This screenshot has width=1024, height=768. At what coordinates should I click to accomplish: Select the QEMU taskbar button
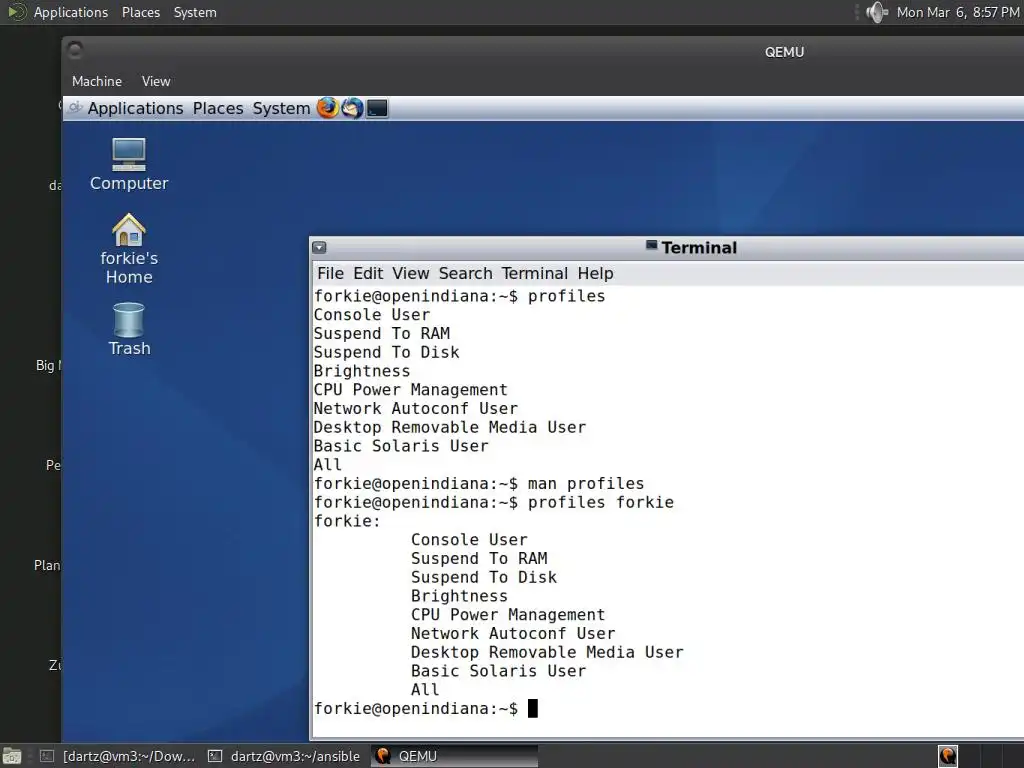[455, 756]
